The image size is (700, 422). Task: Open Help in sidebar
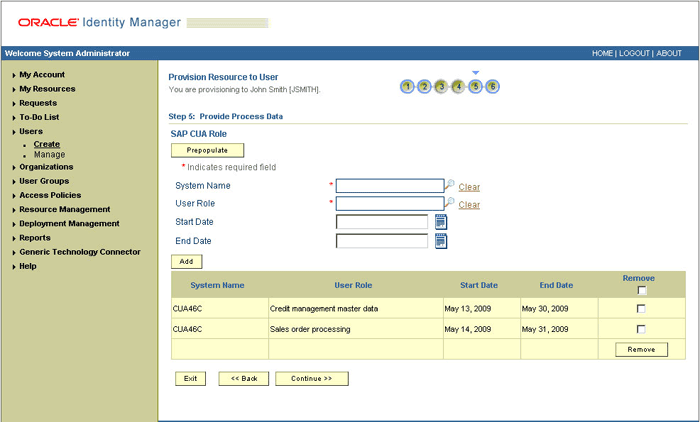[x=28, y=266]
